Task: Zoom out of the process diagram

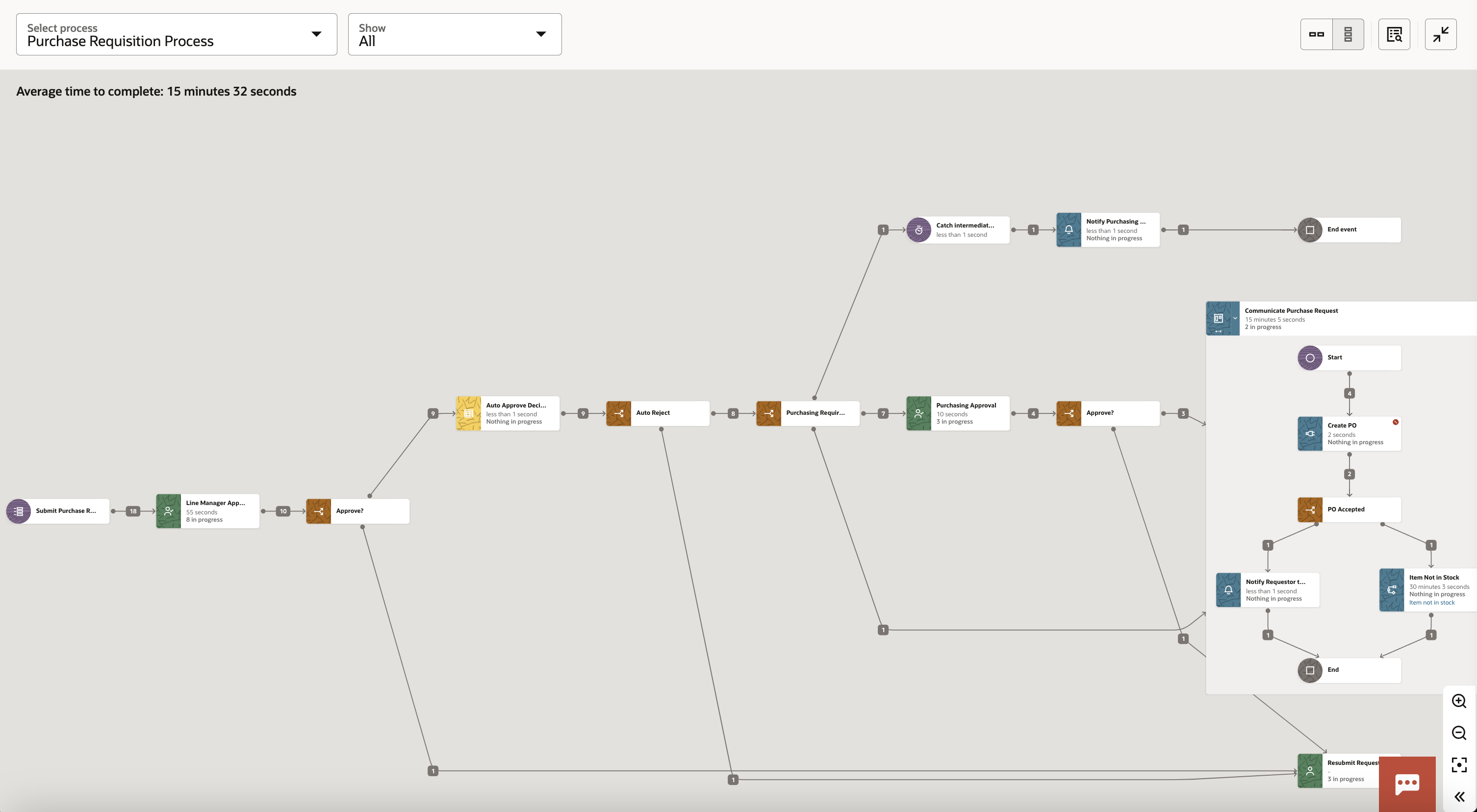Action: pos(1459,732)
